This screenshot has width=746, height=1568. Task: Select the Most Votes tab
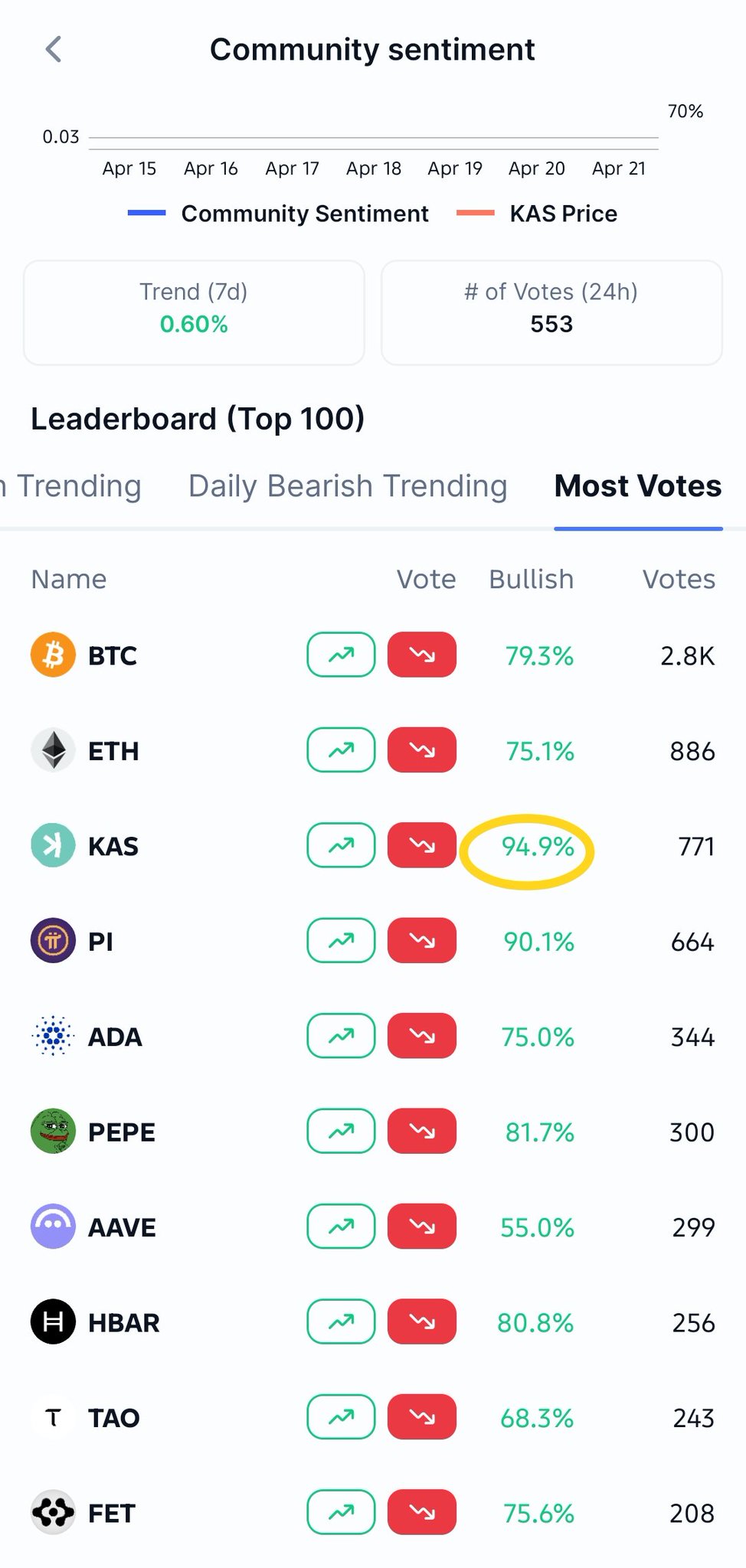(x=637, y=486)
